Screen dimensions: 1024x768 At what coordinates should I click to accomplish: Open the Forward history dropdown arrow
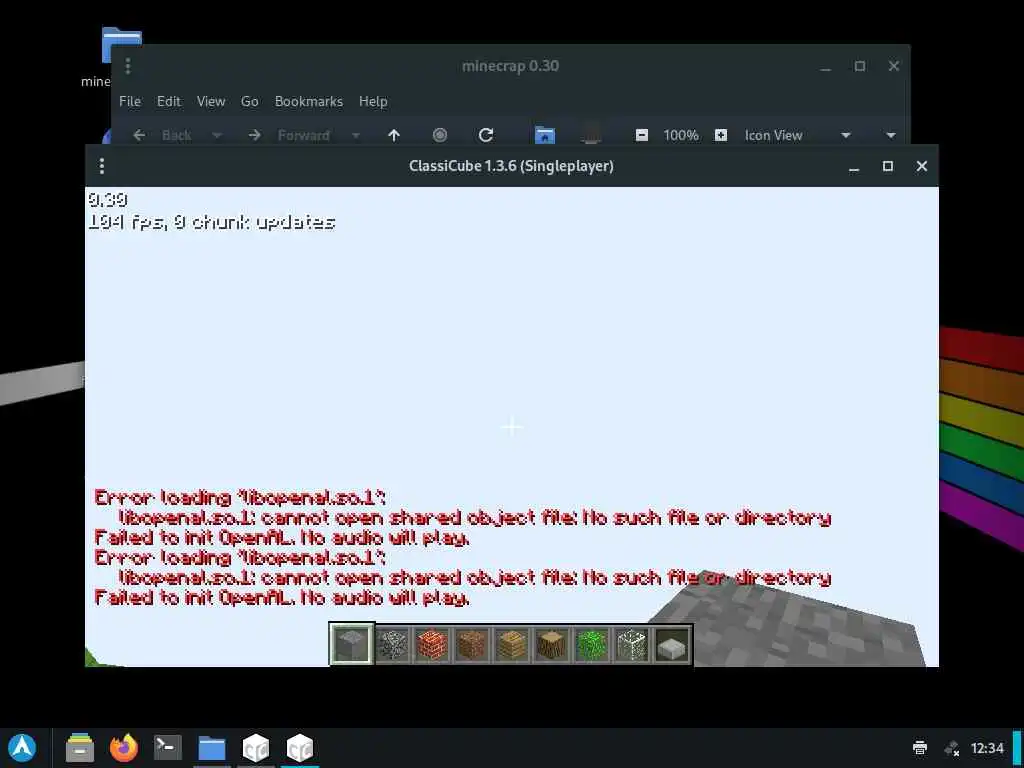pyautogui.click(x=355, y=135)
